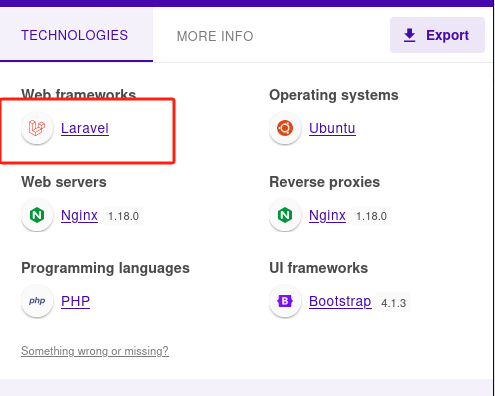Open the Laravel link
This screenshot has width=495, height=396.
pyautogui.click(x=85, y=128)
